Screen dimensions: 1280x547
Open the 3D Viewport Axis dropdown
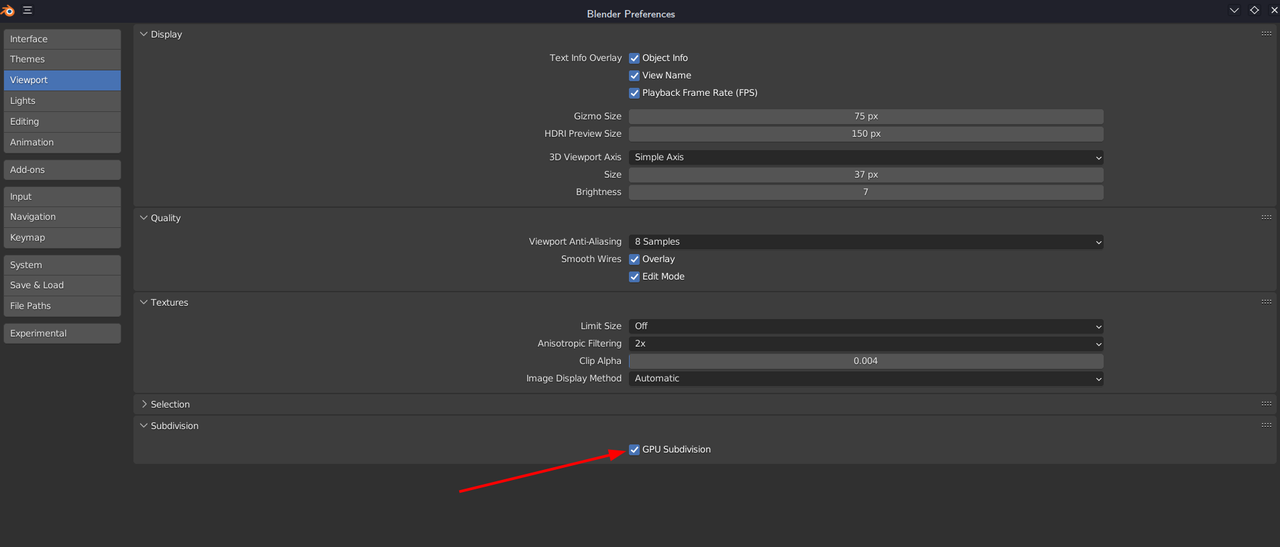866,157
